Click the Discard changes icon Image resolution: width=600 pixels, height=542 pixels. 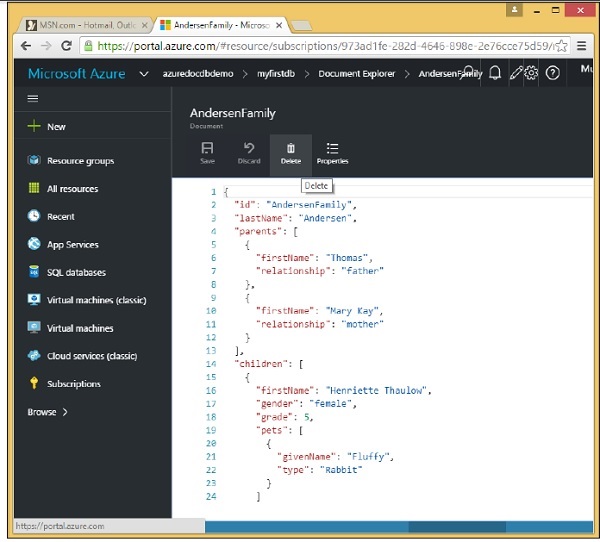pos(249,153)
